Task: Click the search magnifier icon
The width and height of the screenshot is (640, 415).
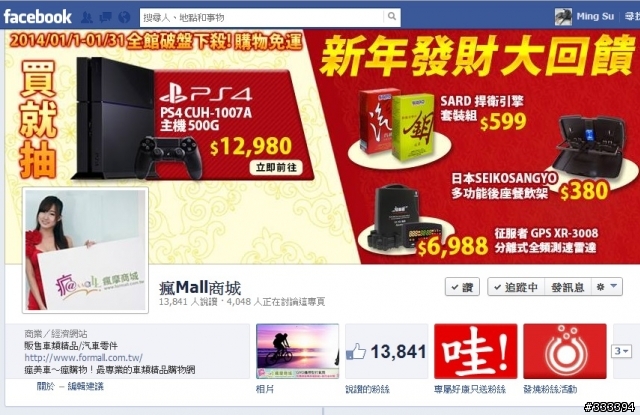Action: pos(392,16)
